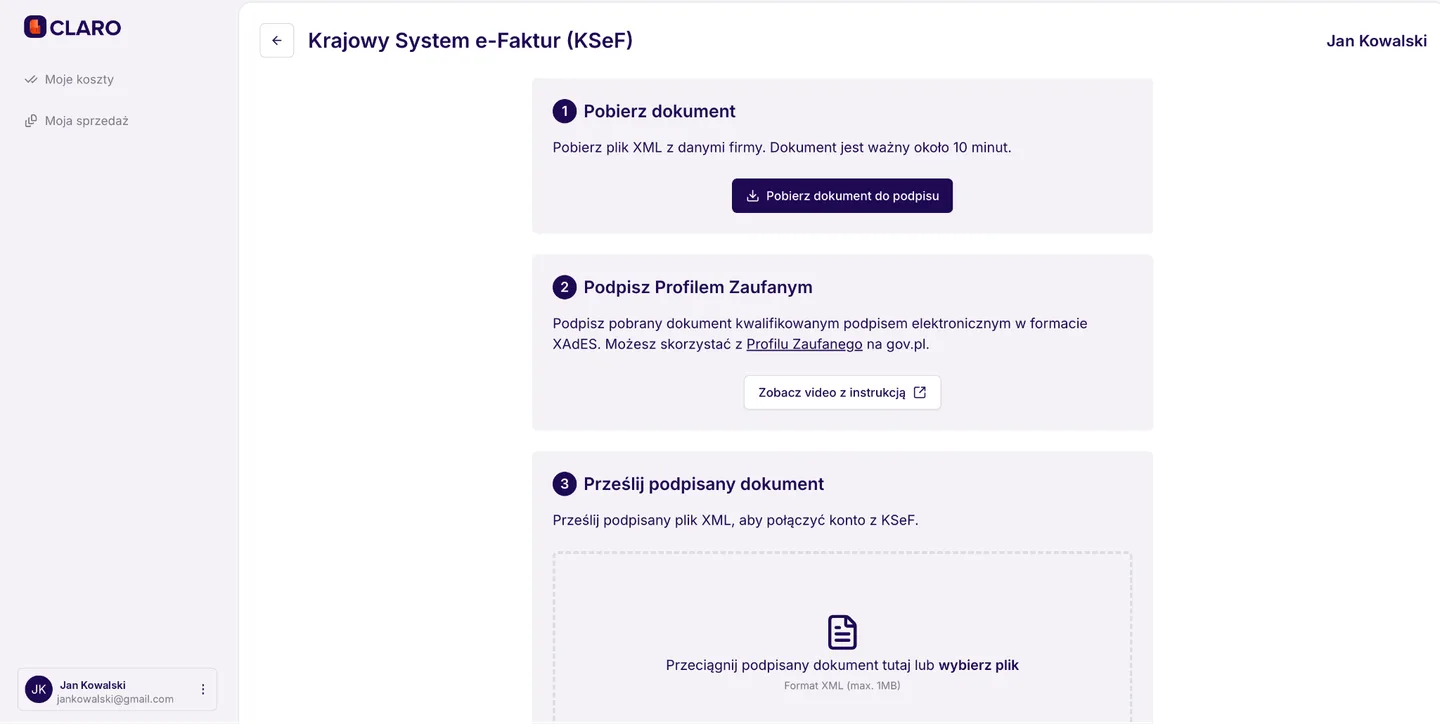Click the Prześlij podpisany plik XML description
This screenshot has height=724, width=1440.
click(735, 520)
